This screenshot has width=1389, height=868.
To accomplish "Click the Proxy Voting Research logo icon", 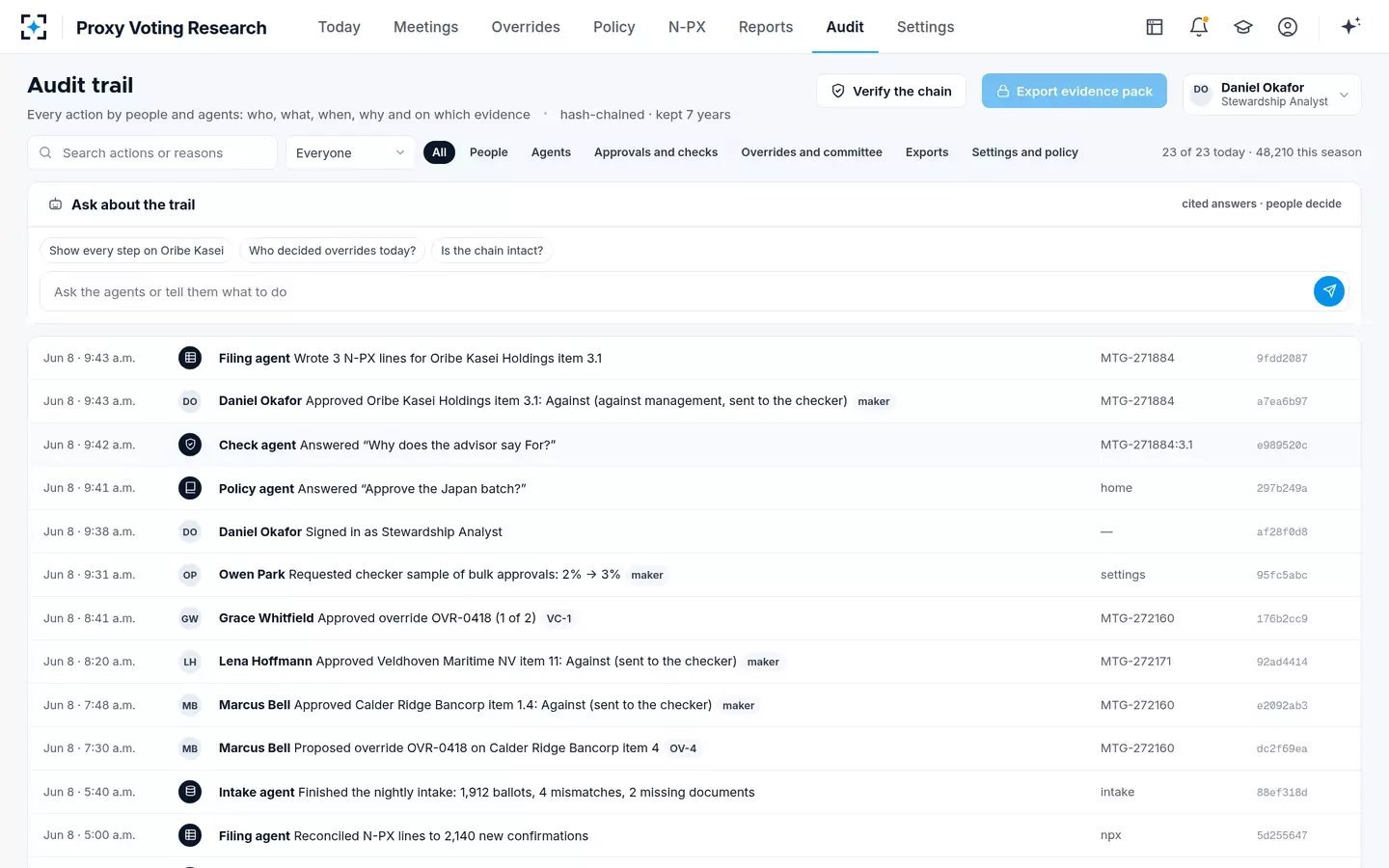I will 34,27.
